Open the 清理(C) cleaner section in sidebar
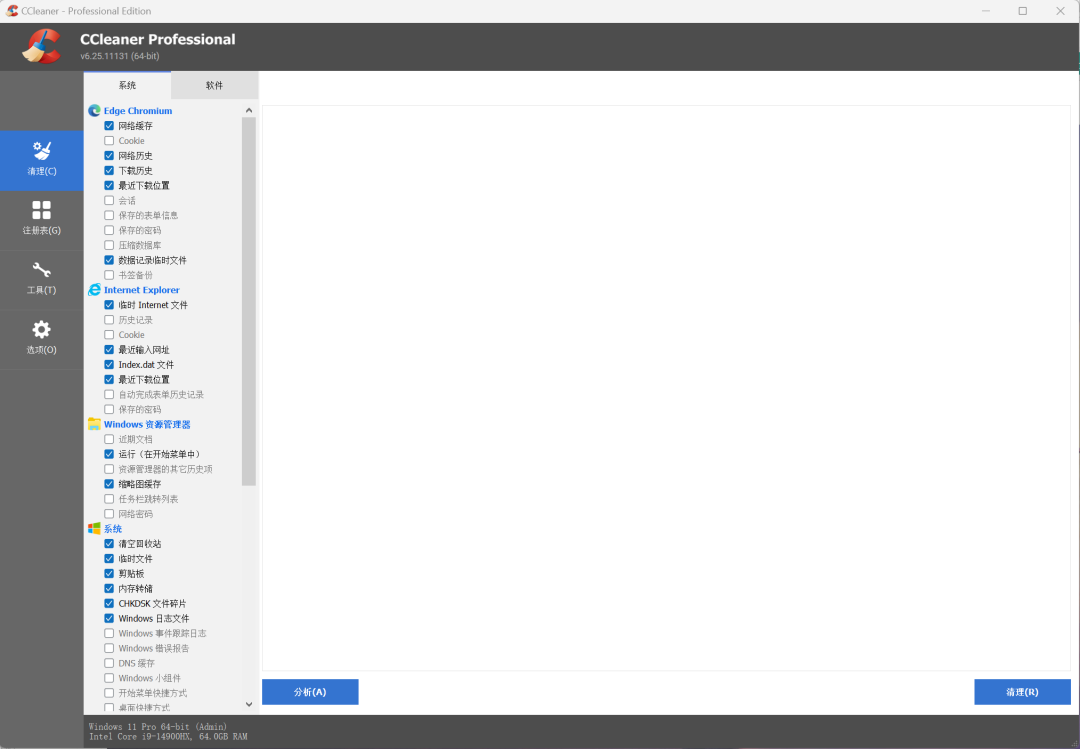Screen dimensions: 1080x749 point(41,160)
